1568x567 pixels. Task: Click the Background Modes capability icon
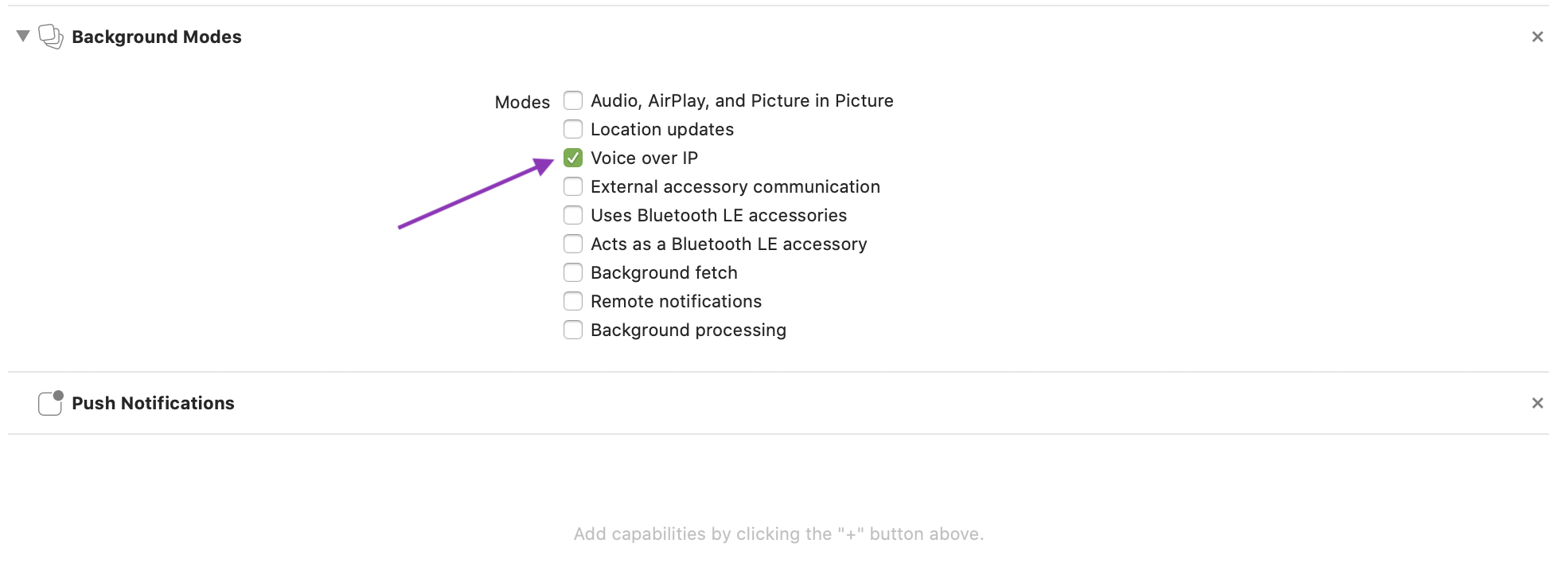tap(51, 36)
